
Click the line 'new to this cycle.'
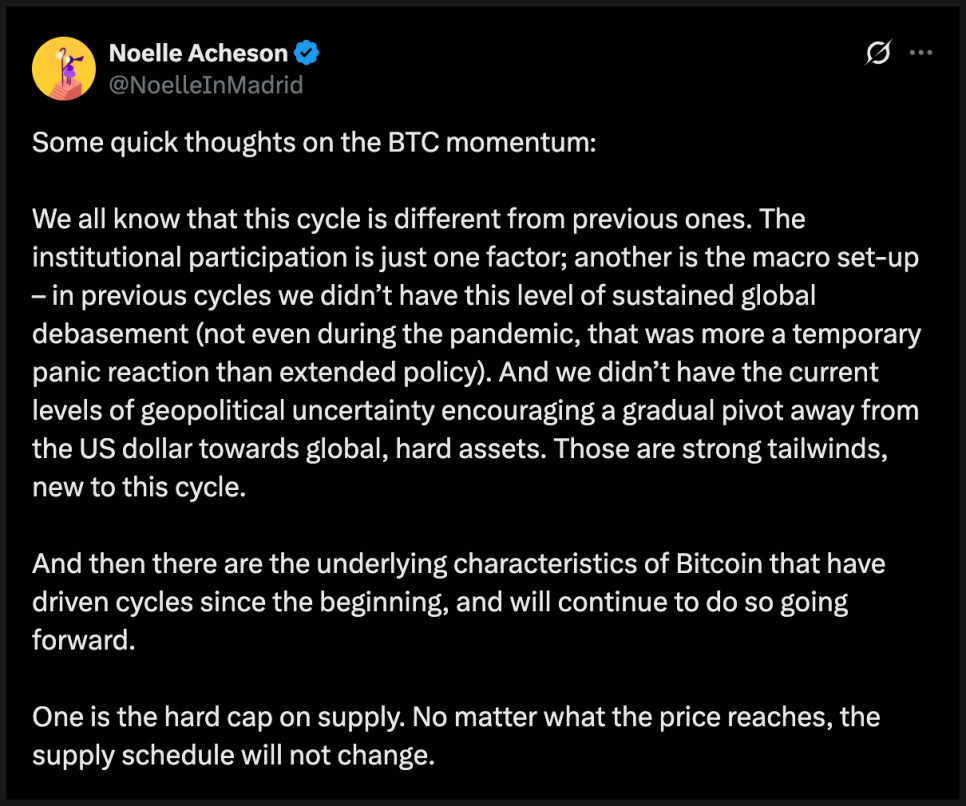137,487
